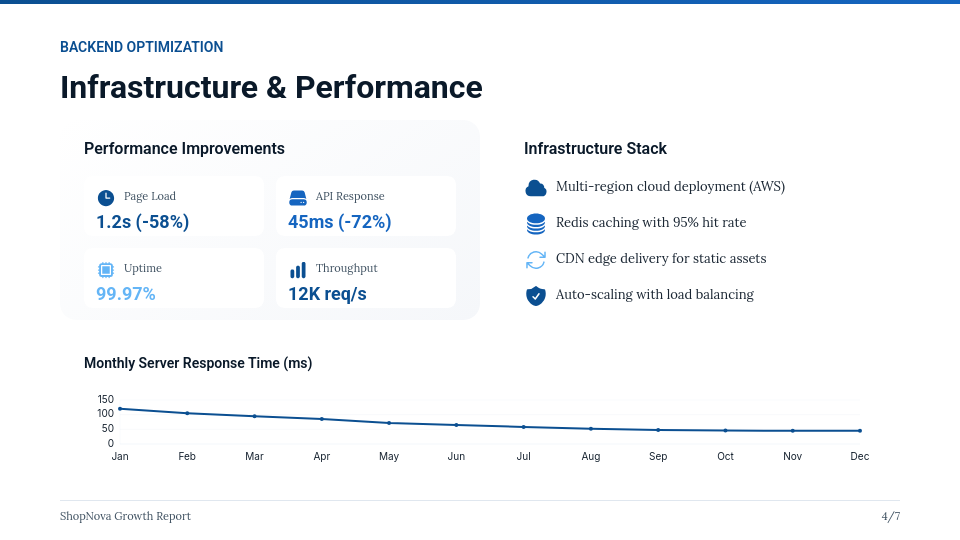Click the May label on chart axis
The height and width of the screenshot is (540, 960).
pos(389,456)
